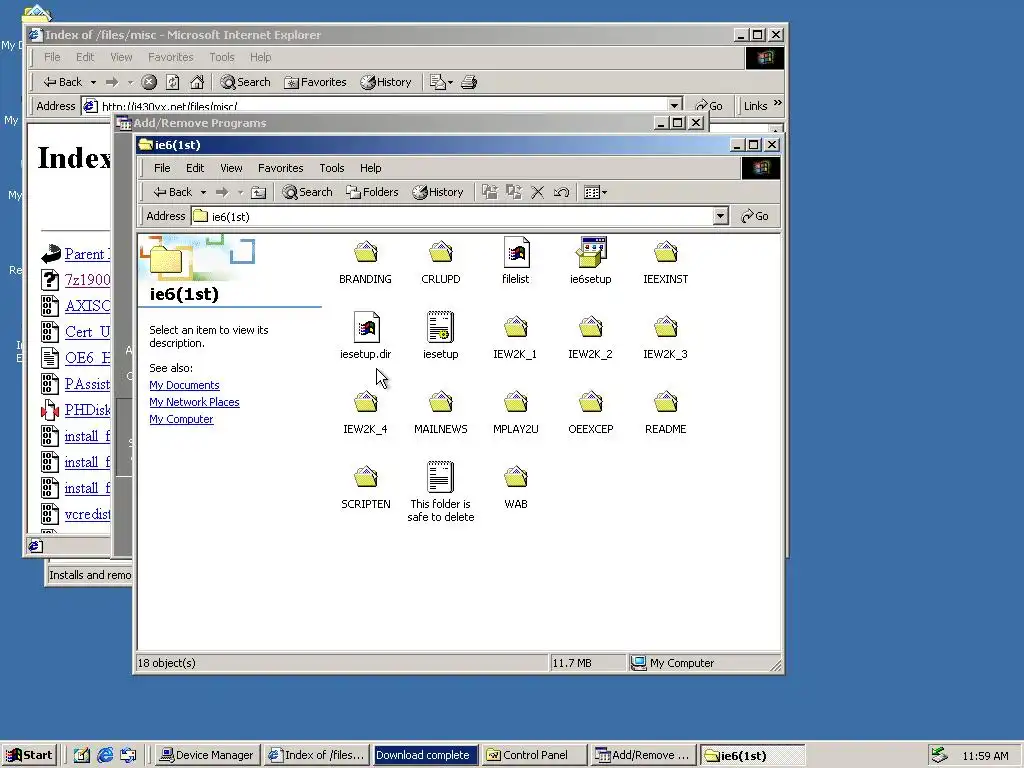Image resolution: width=1024 pixels, height=768 pixels.
Task: Open the Tools menu in Internet Explorer
Action: click(221, 57)
